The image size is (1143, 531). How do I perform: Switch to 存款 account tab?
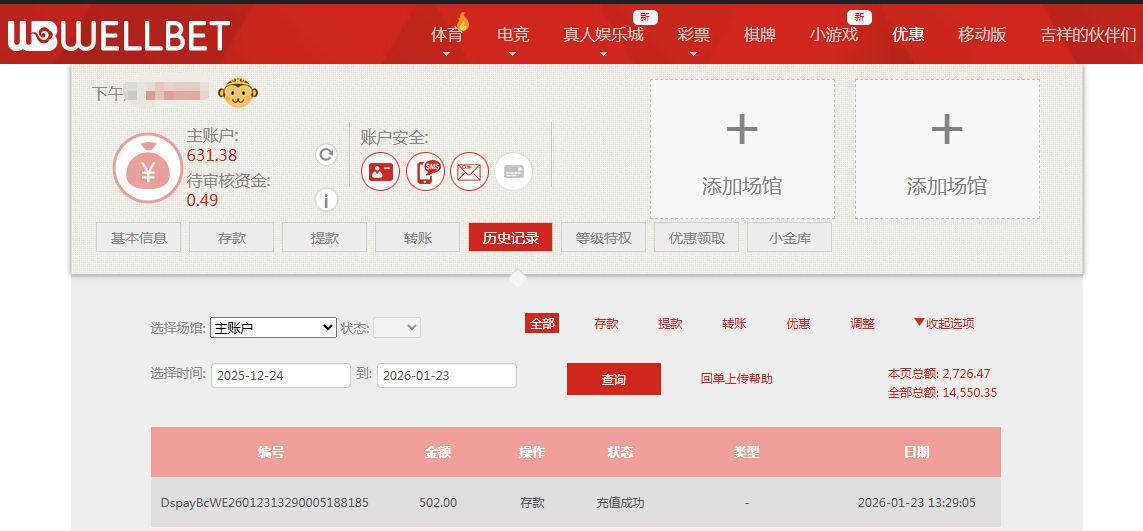pyautogui.click(x=231, y=237)
